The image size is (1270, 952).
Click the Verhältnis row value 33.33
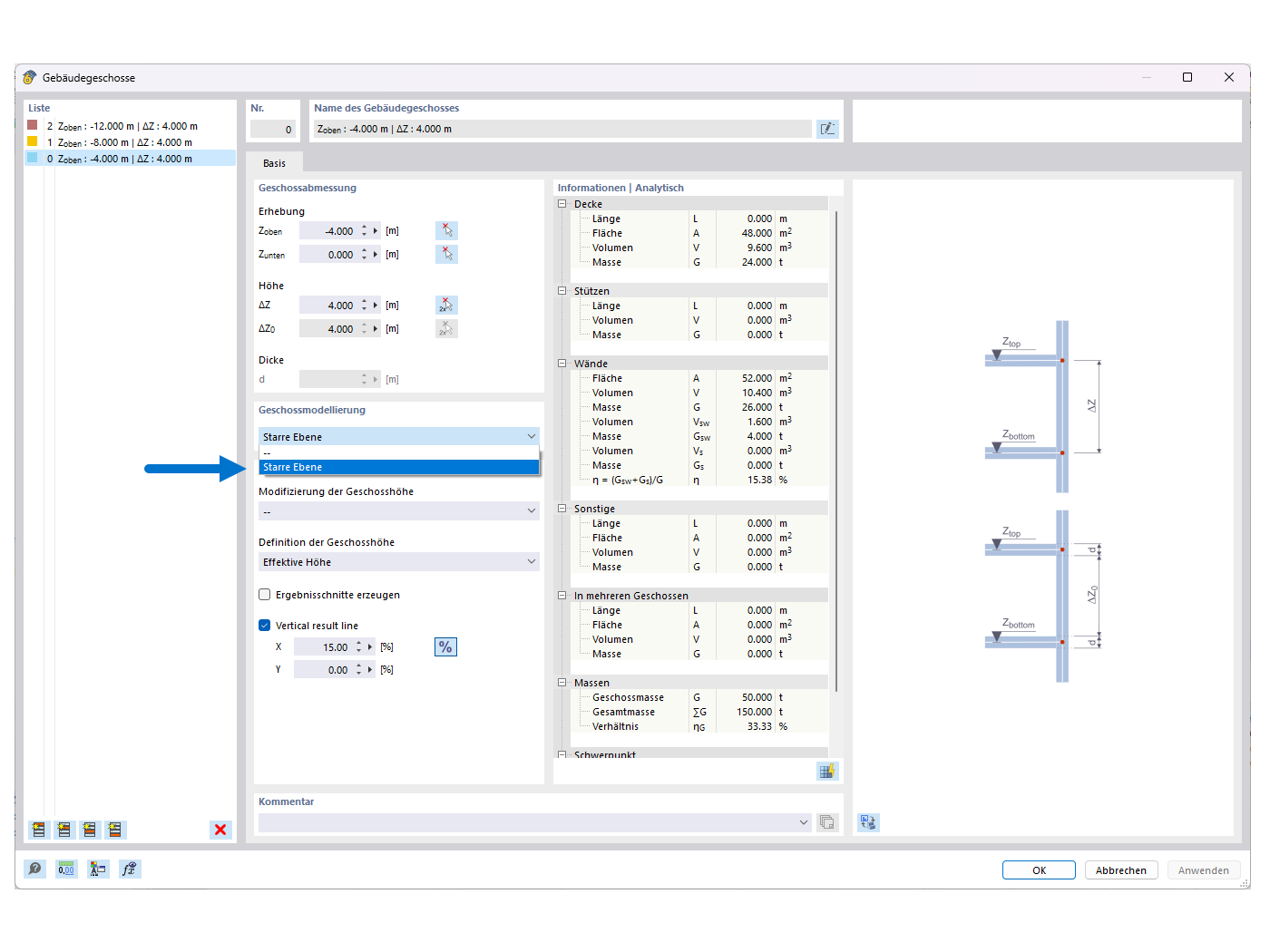point(758,726)
